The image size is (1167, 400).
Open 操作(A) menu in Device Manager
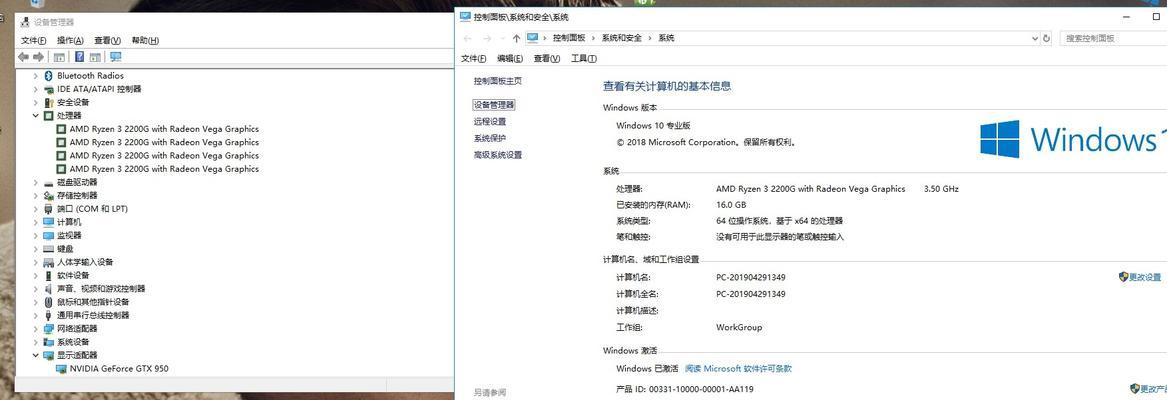click(70, 40)
